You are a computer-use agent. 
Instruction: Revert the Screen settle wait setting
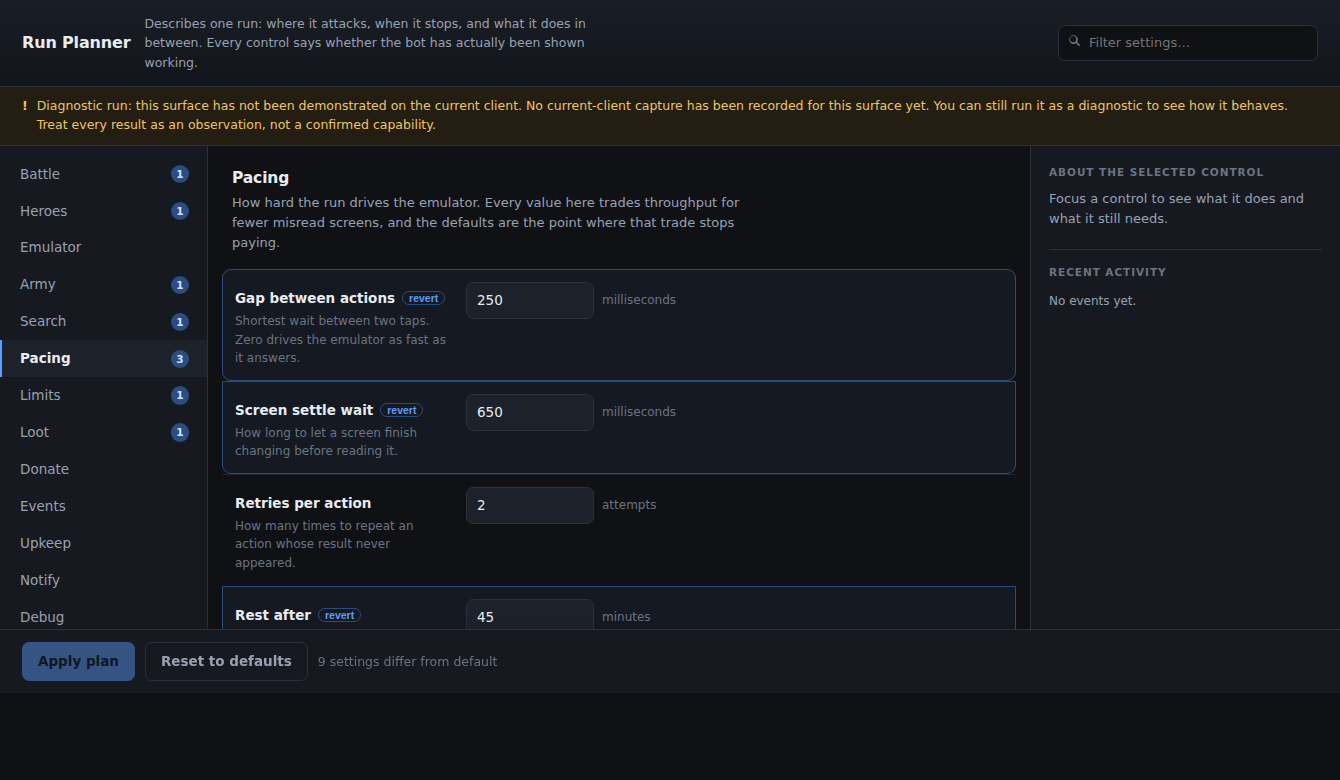402,410
